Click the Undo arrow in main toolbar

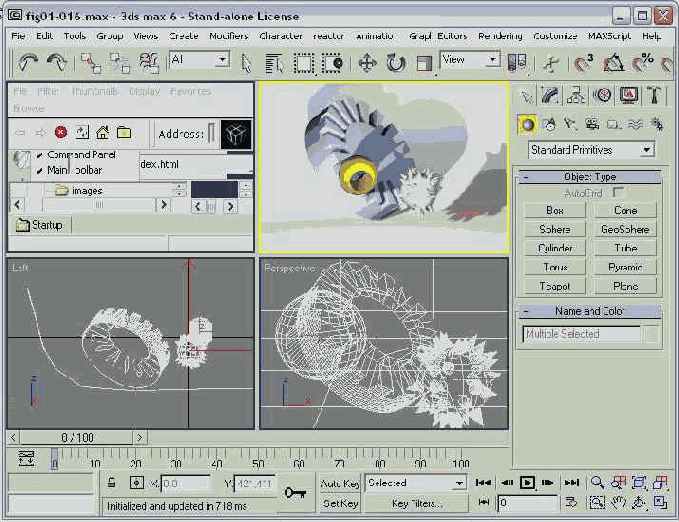(x=26, y=62)
